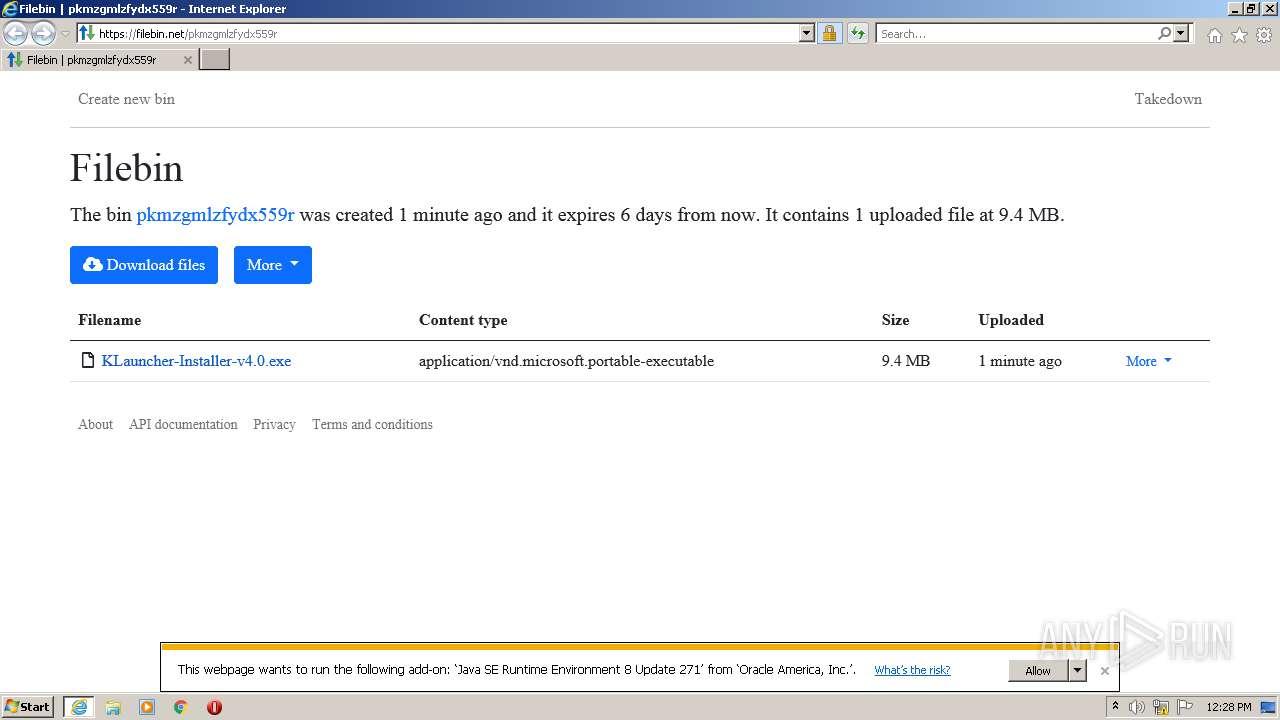Open the red Opera taskbar icon
The image size is (1280, 720).
214,707
